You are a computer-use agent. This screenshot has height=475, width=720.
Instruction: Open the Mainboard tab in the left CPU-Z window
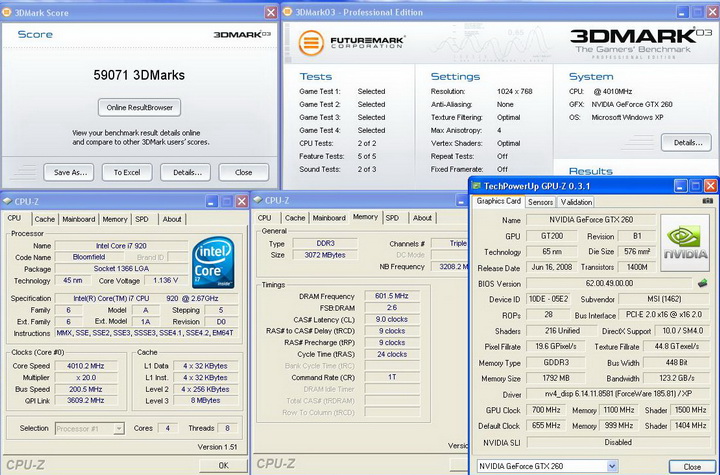[x=79, y=219]
